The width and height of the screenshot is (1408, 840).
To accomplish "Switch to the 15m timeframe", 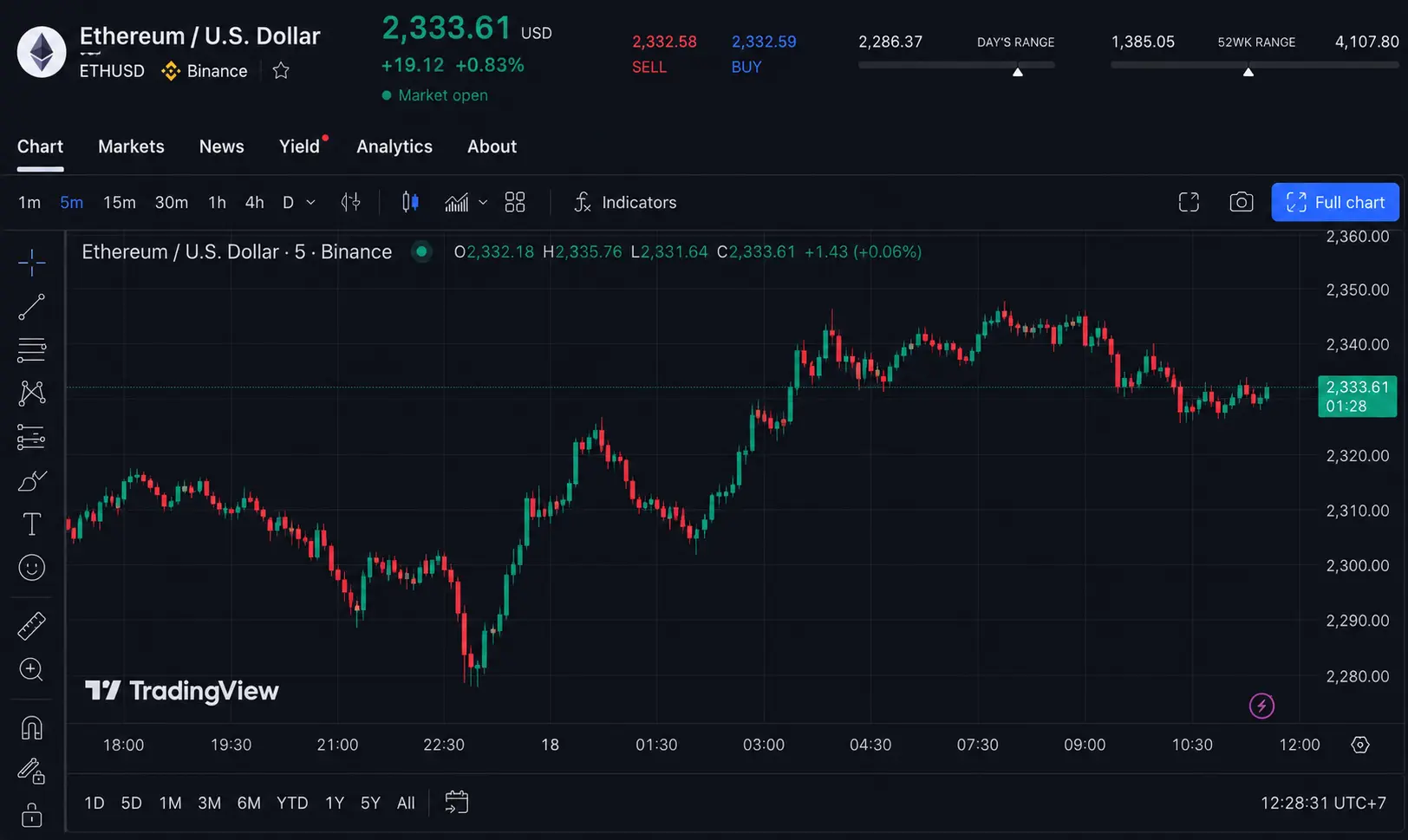I will click(x=120, y=202).
